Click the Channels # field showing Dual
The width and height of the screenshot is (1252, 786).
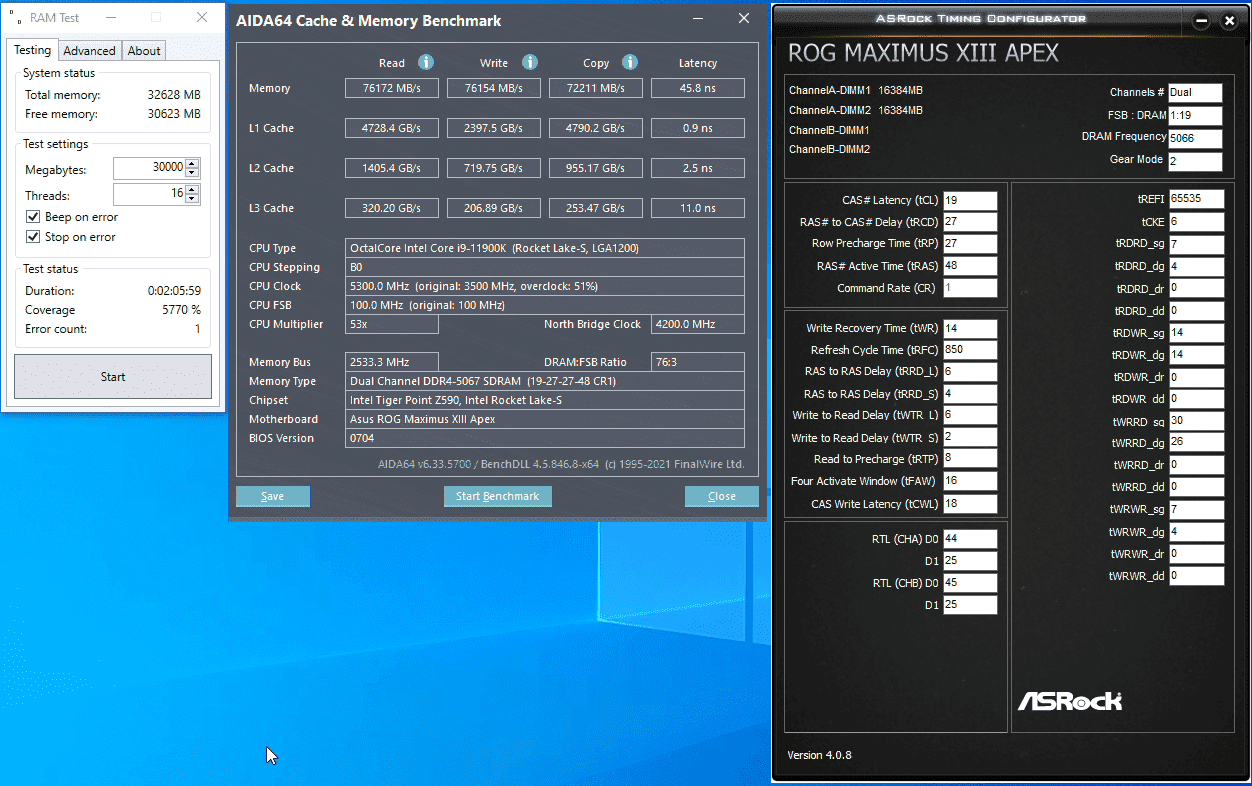coord(1196,93)
